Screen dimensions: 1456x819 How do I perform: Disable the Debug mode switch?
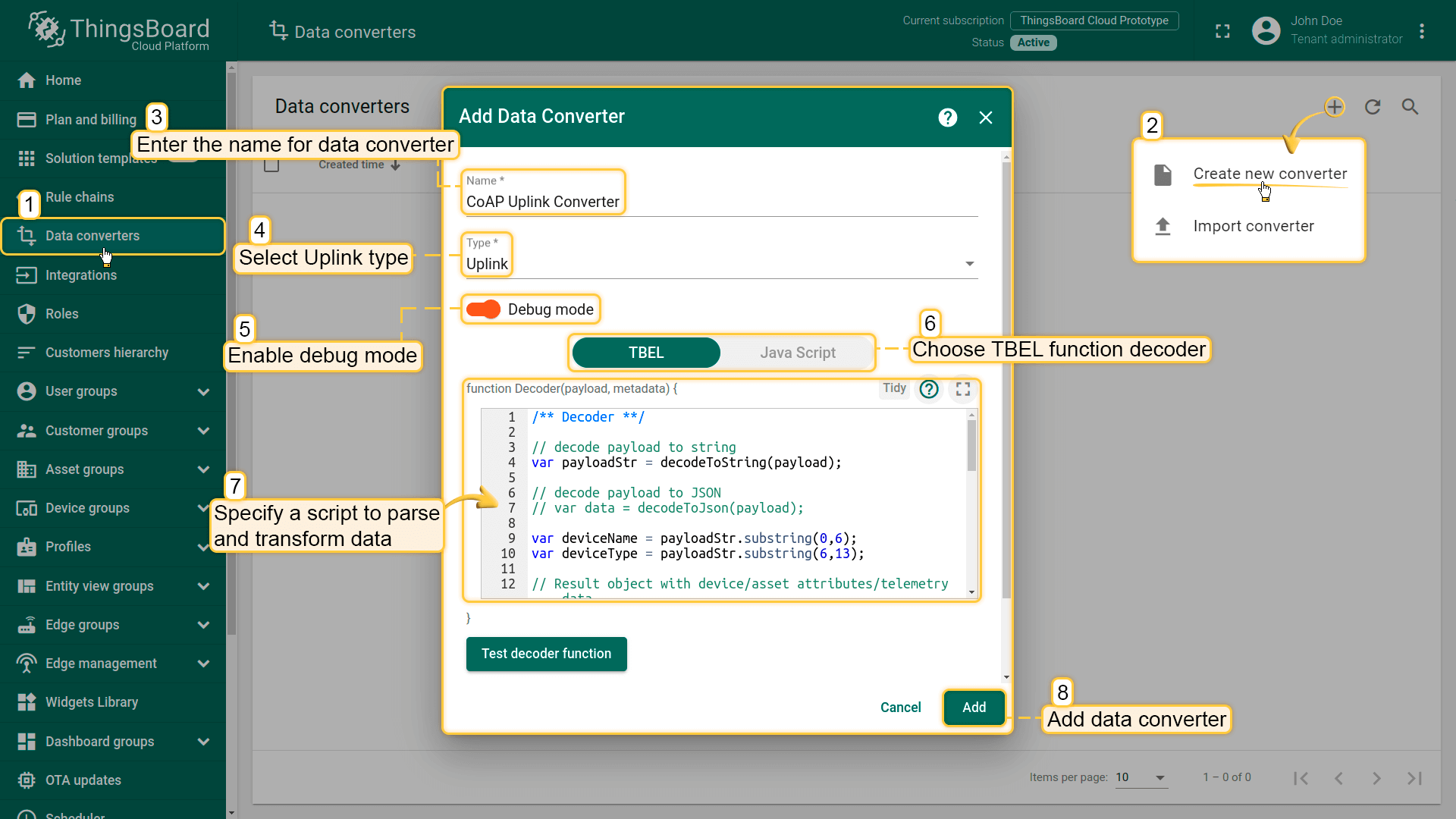click(x=483, y=309)
